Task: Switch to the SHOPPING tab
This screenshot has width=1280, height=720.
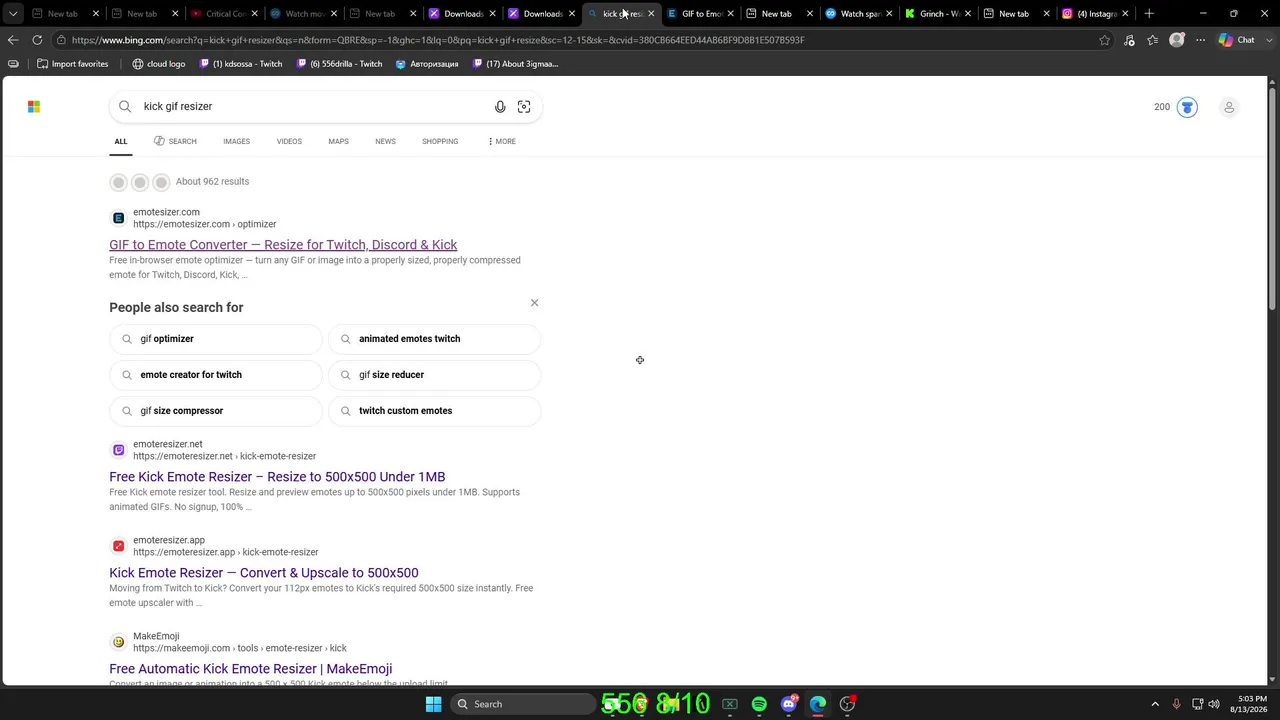Action: 440,141
